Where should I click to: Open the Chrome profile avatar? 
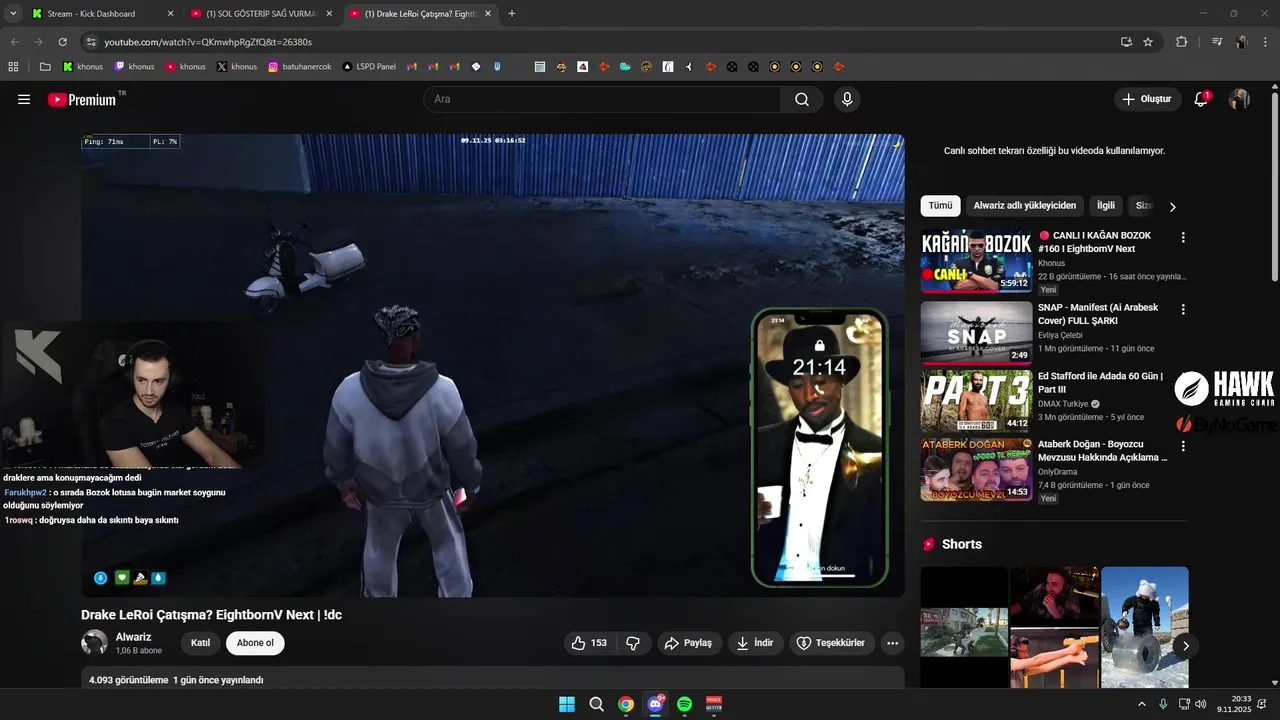click(x=1241, y=42)
